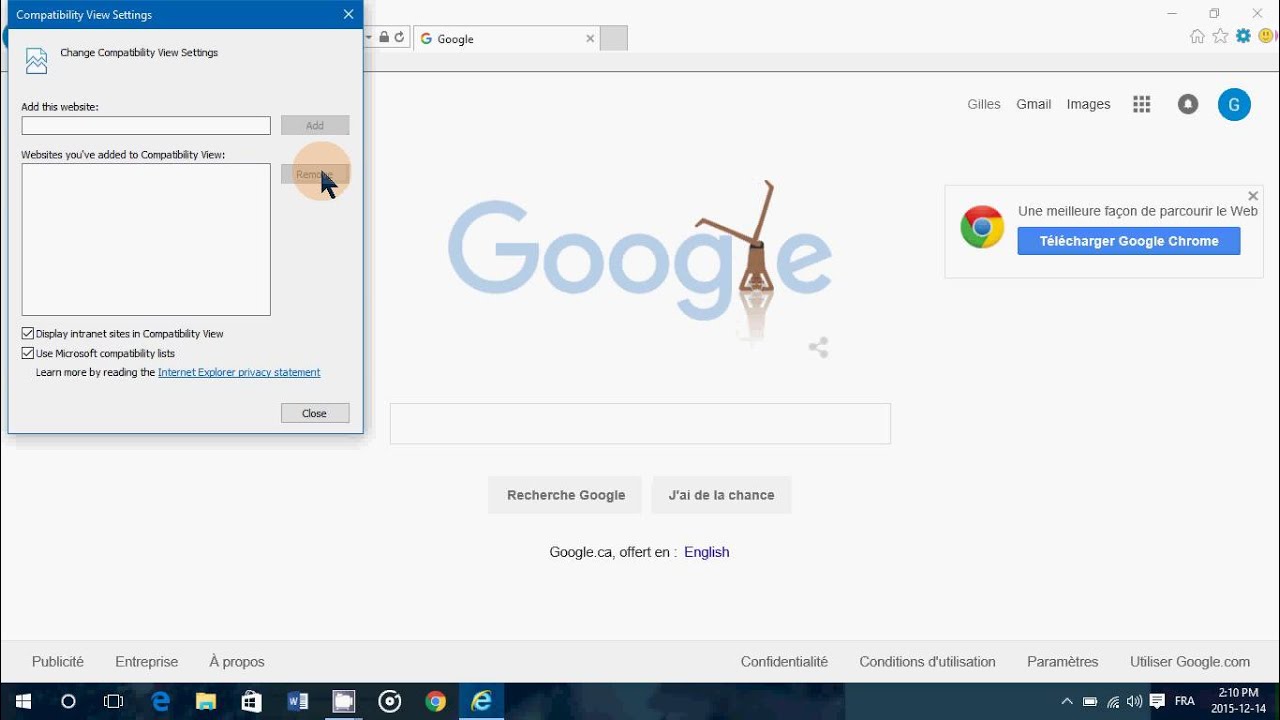This screenshot has height=720, width=1280.
Task: Click the address bar refresh icon
Action: (x=399, y=38)
